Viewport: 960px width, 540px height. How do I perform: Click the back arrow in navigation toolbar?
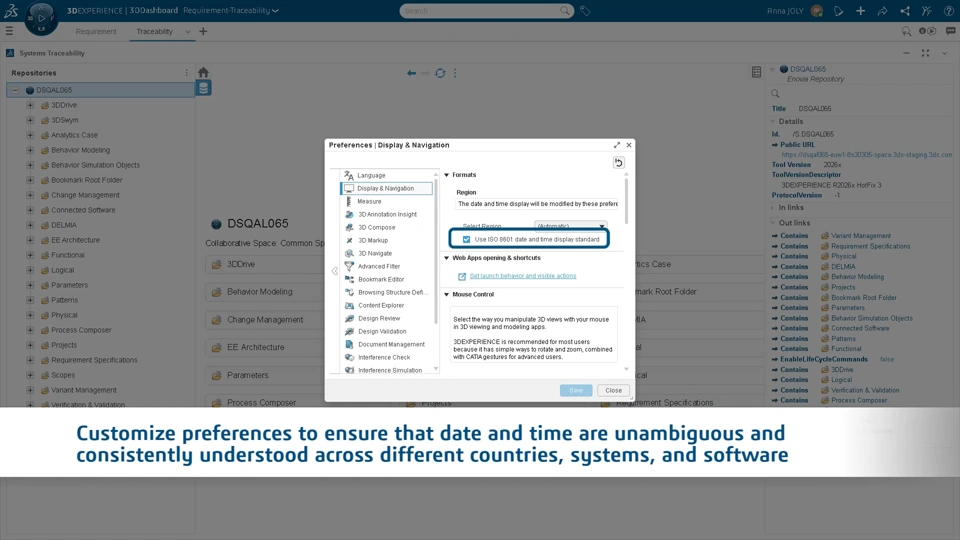click(x=411, y=73)
